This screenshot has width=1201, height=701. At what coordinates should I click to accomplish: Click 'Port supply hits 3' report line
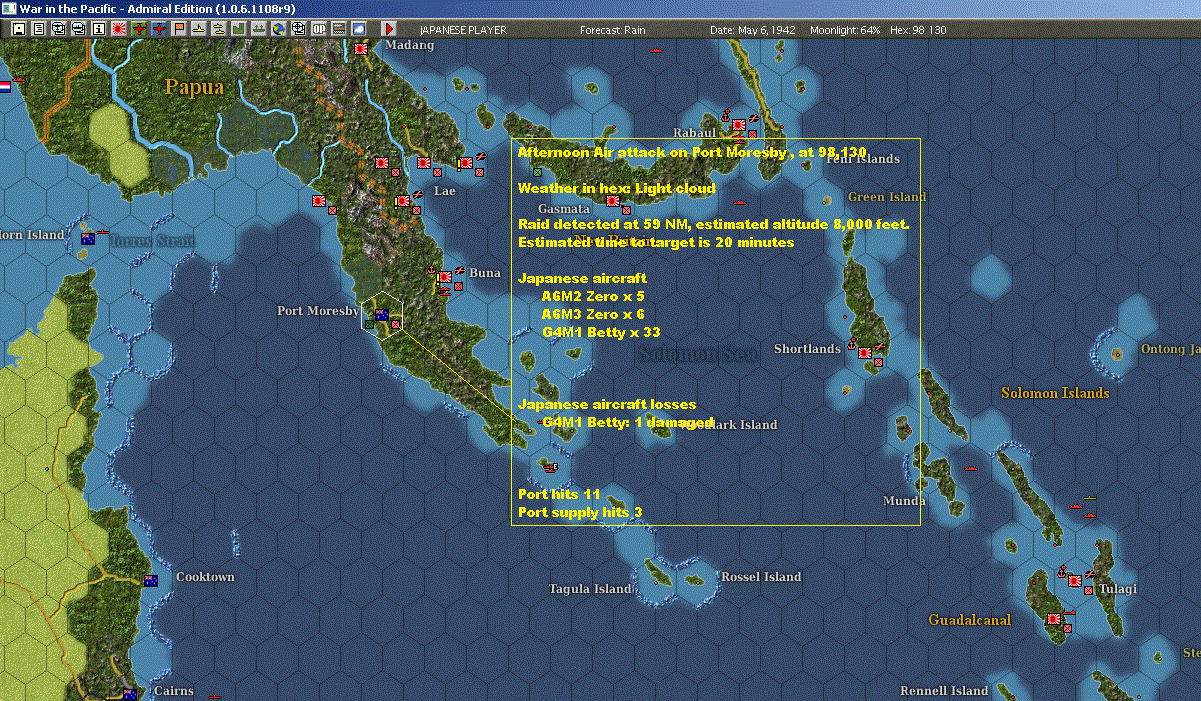click(580, 512)
